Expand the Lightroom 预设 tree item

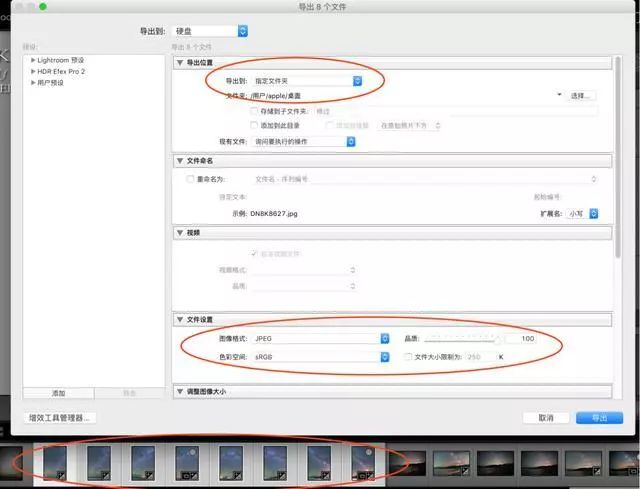click(33, 60)
